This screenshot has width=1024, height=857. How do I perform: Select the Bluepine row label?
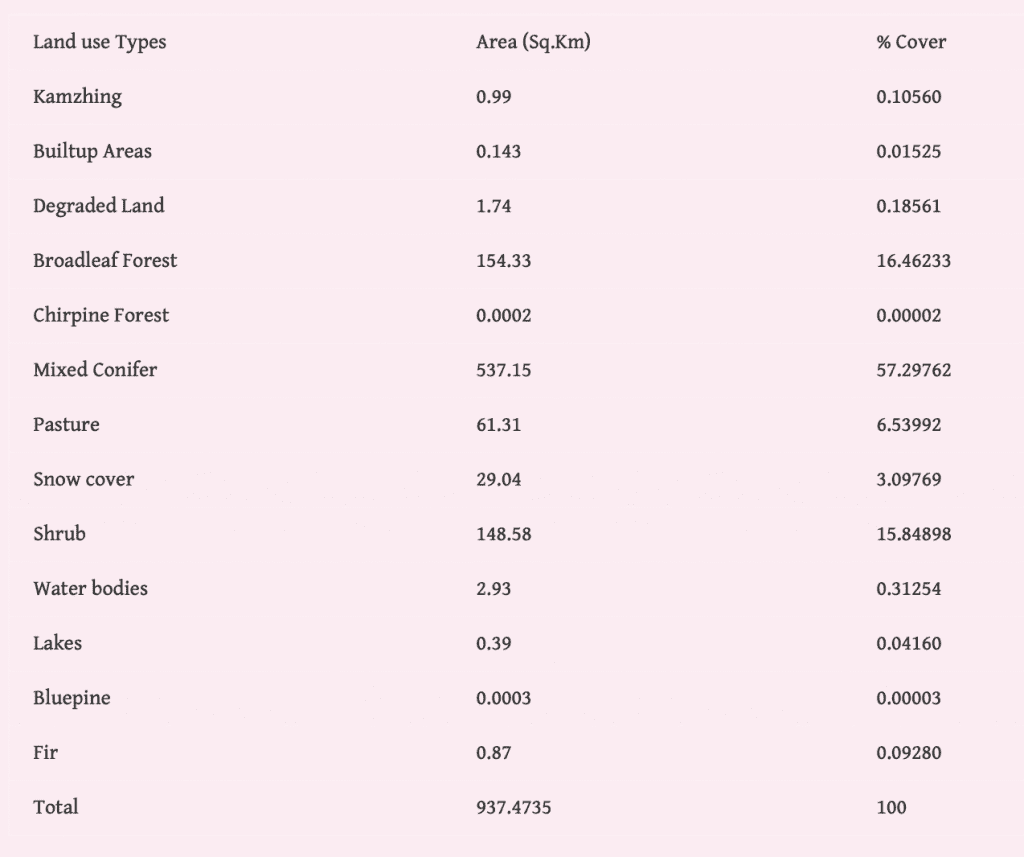[x=71, y=698]
